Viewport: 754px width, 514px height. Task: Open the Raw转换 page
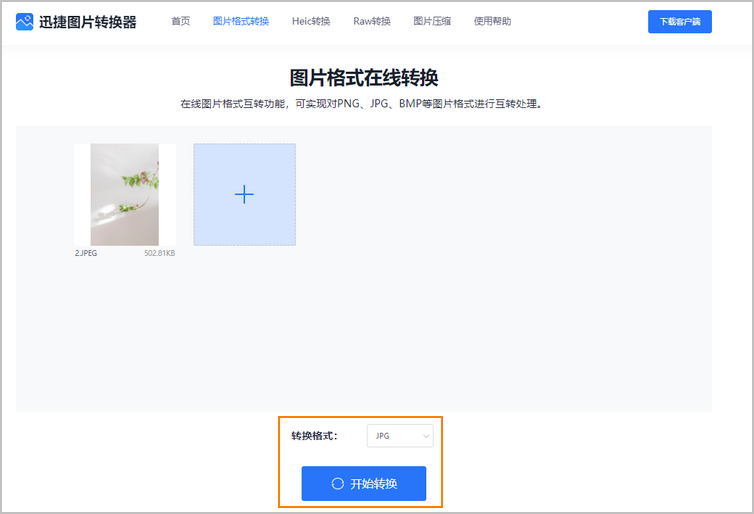click(372, 21)
